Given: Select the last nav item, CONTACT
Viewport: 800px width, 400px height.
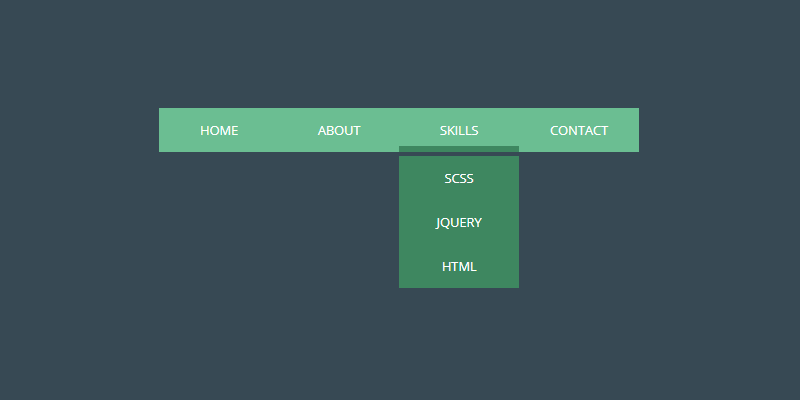Looking at the screenshot, I should [579, 130].
